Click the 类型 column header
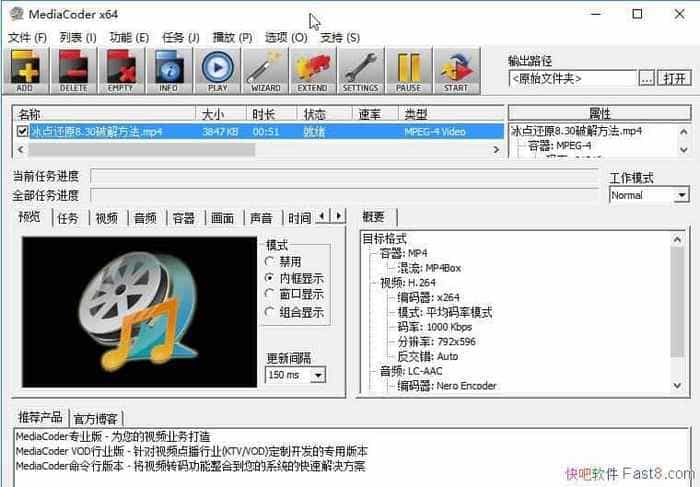This screenshot has height=487, width=700. pyautogui.click(x=451, y=114)
